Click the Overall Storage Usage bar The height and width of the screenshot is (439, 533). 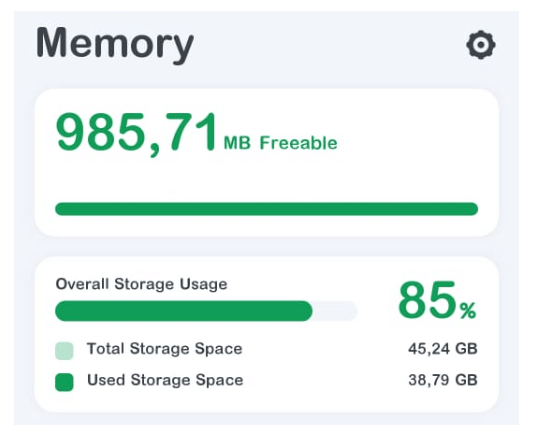(206, 311)
